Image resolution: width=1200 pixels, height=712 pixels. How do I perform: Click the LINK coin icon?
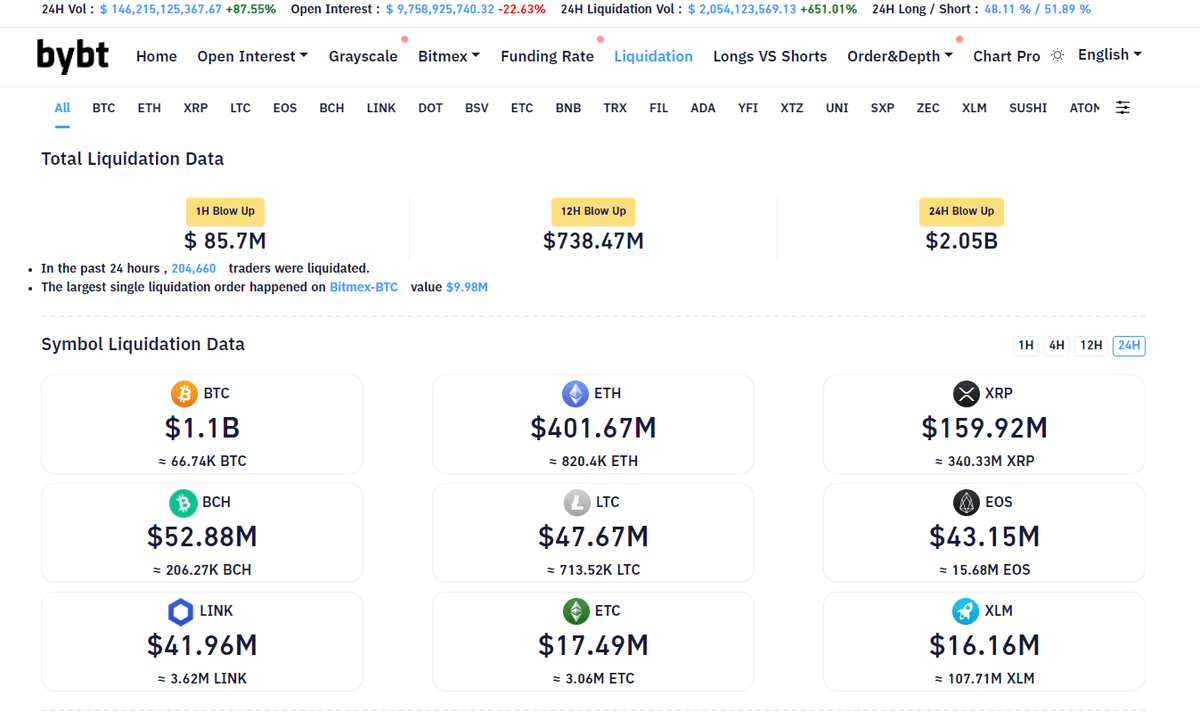pyautogui.click(x=180, y=611)
